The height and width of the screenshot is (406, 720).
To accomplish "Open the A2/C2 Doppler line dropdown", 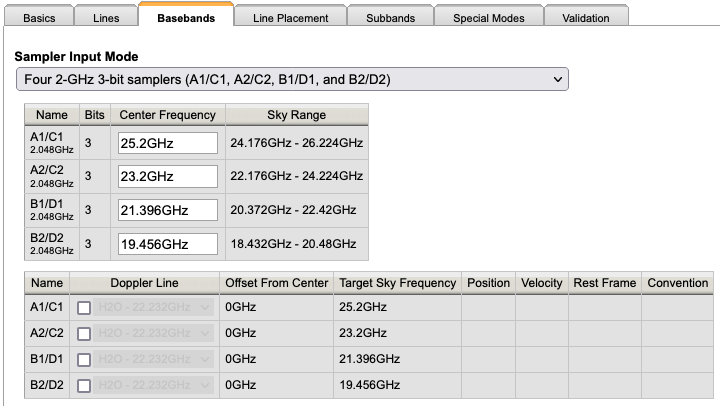I will click(155, 334).
